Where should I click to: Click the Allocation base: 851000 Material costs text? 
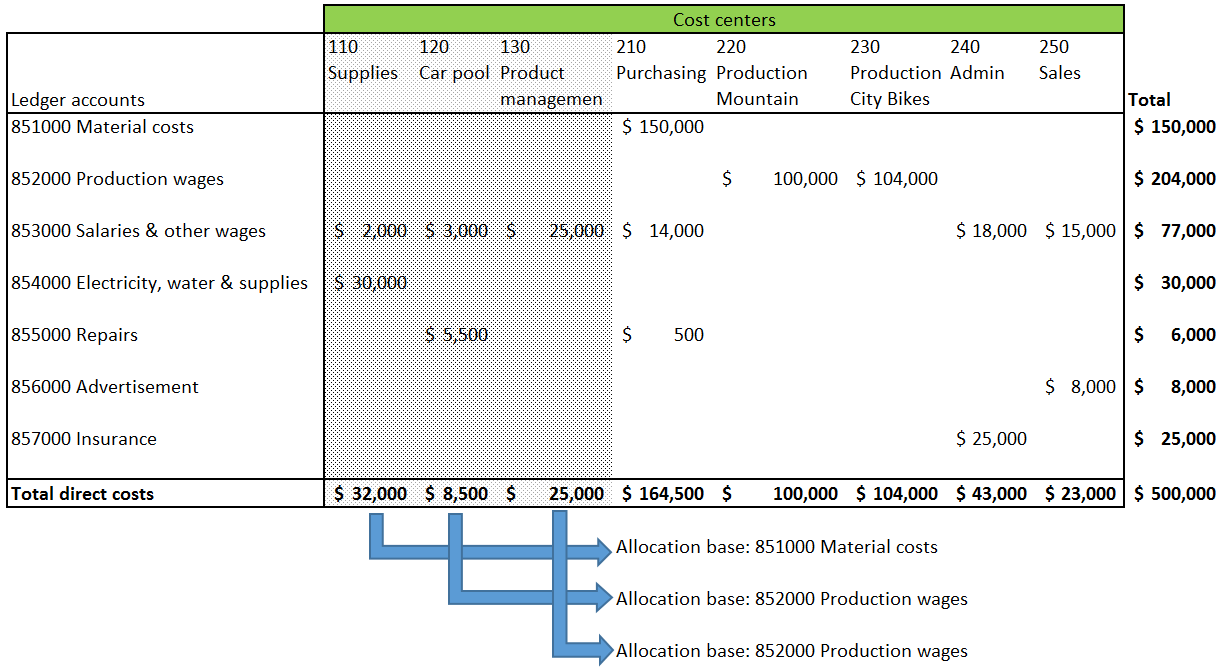777,547
